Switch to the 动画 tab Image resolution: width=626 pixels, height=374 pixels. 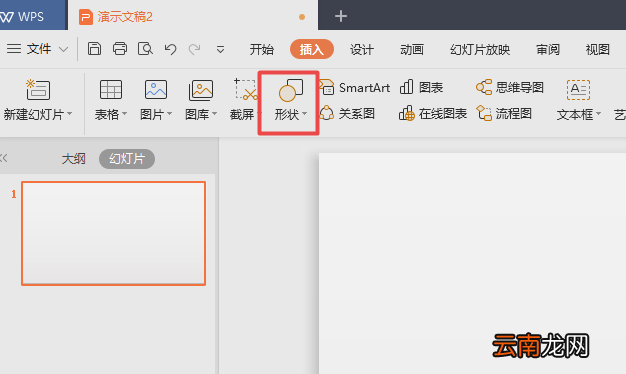[412, 49]
